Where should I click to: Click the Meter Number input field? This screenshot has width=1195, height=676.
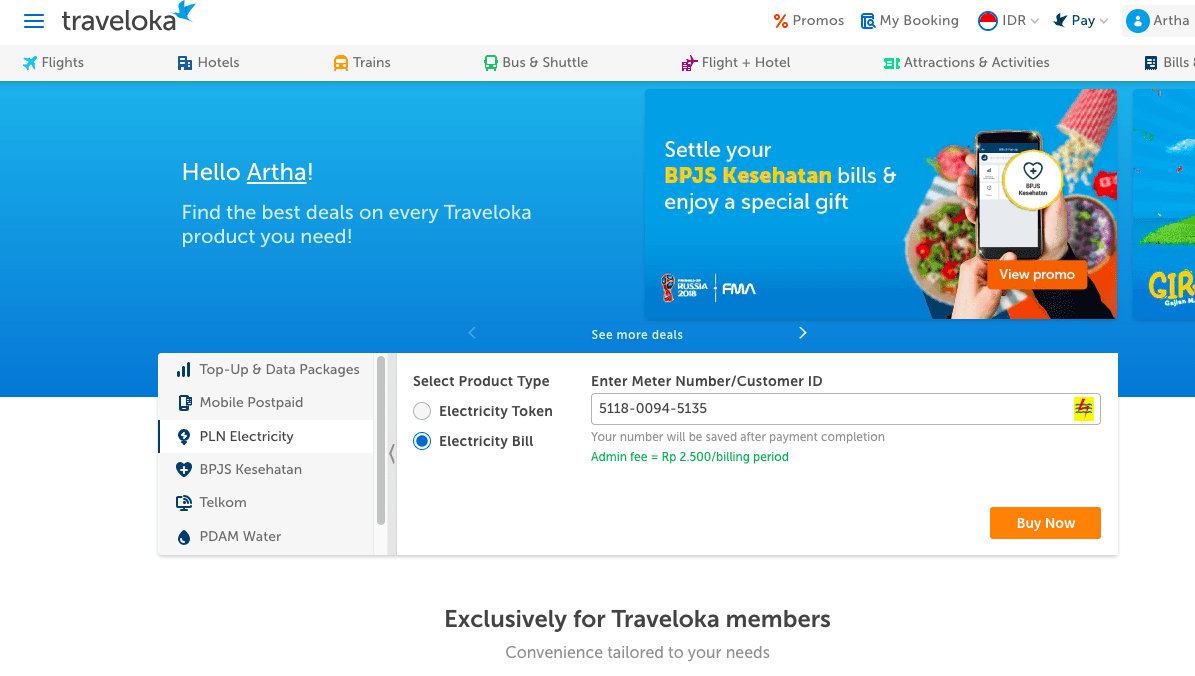point(828,409)
